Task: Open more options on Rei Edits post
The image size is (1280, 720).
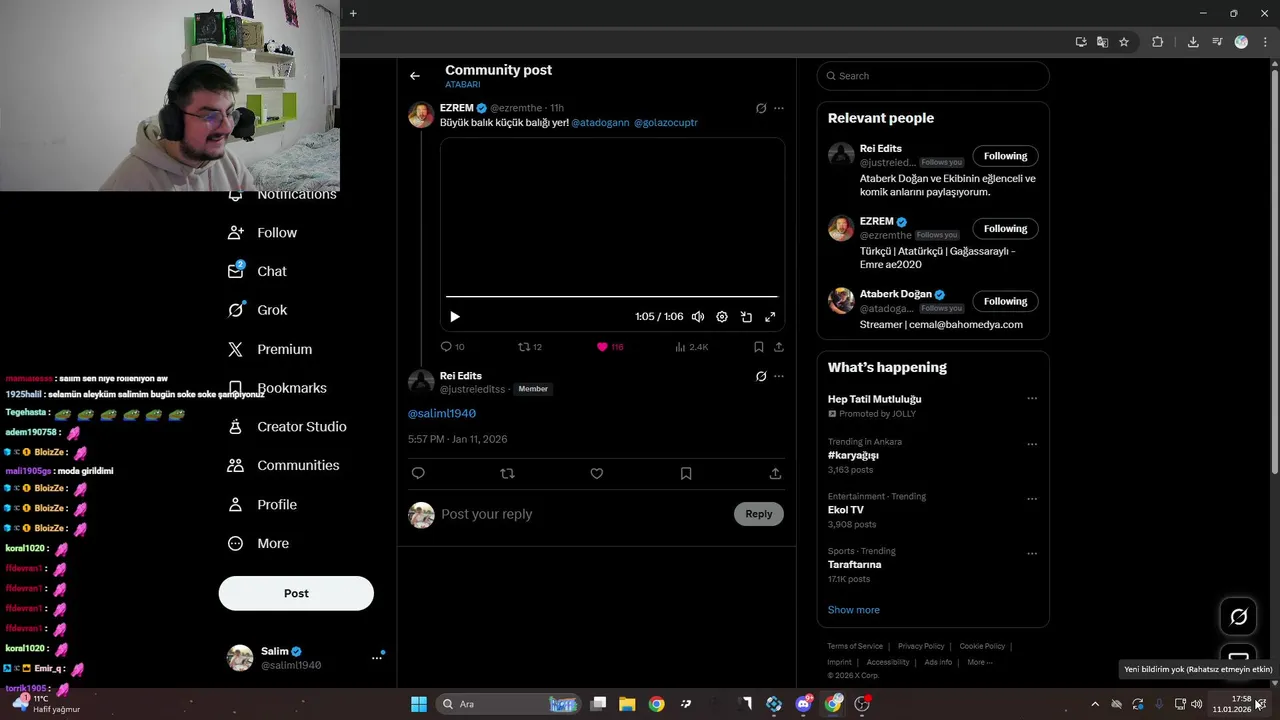Action: coord(779,376)
